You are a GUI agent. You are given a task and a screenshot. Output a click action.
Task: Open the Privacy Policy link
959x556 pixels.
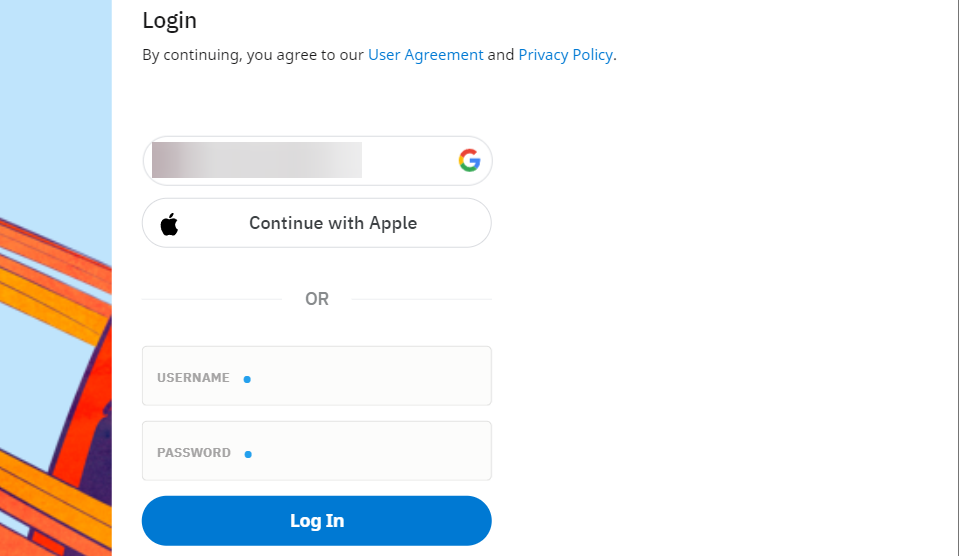pos(565,55)
